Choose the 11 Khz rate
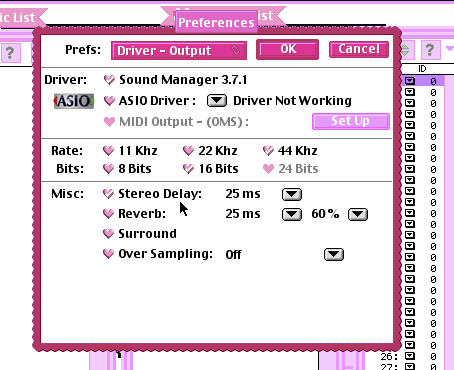Viewport: 454px width, 370px height. [x=108, y=151]
